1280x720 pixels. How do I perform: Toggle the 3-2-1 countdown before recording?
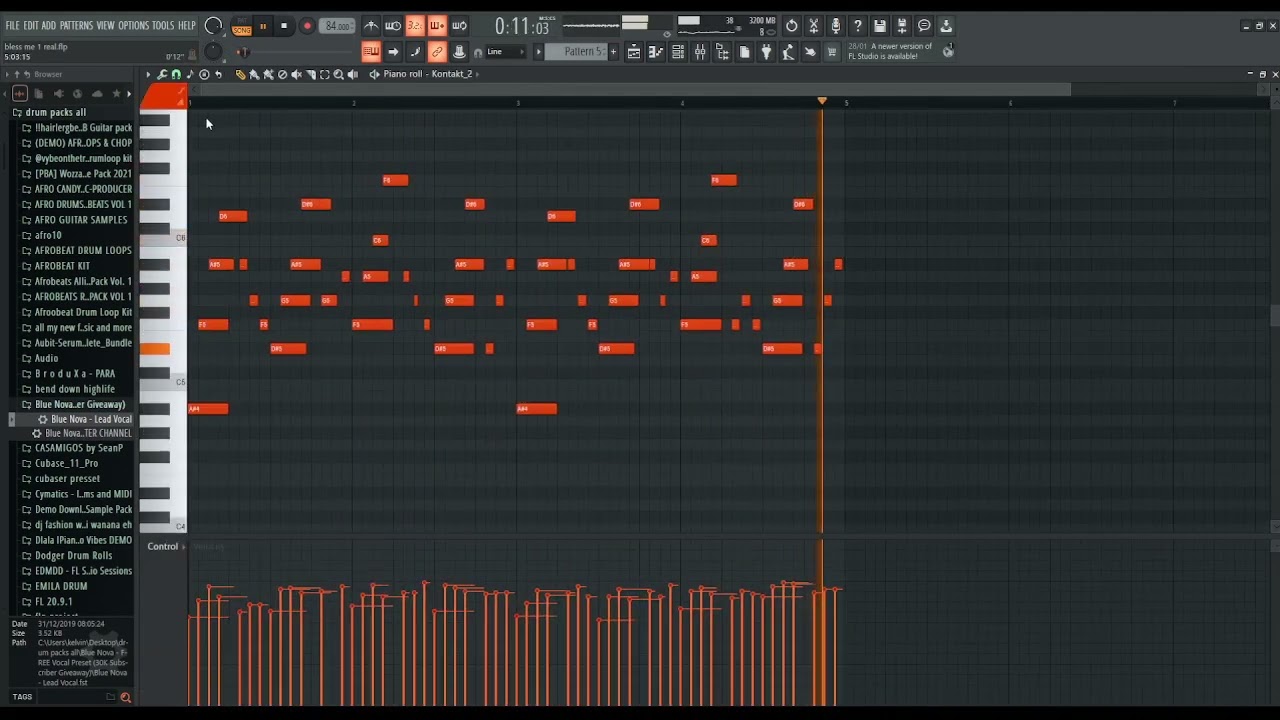pyautogui.click(x=415, y=26)
